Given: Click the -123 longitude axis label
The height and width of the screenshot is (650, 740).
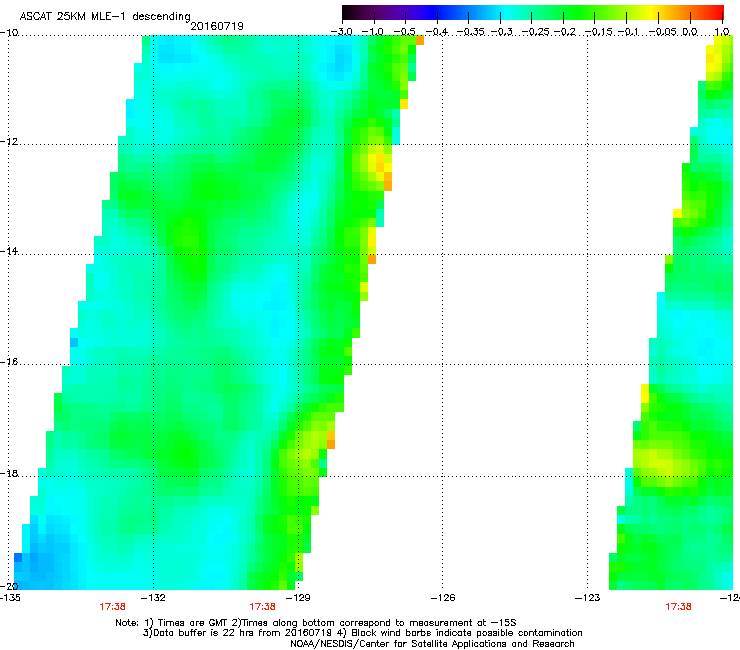Looking at the screenshot, I should [588, 598].
